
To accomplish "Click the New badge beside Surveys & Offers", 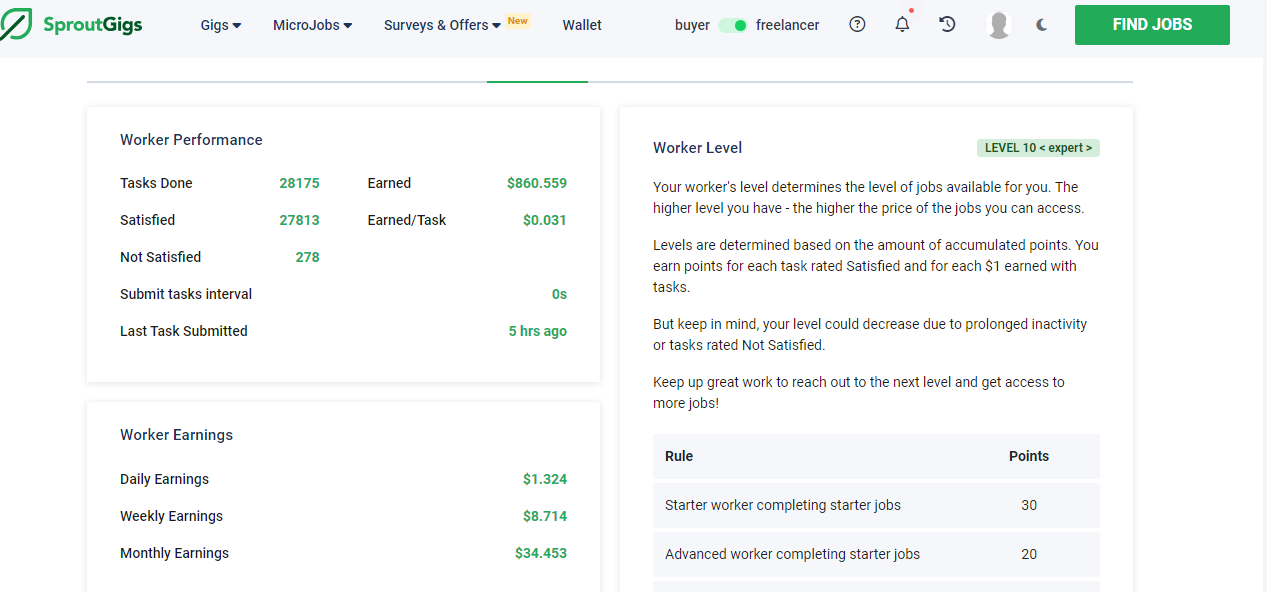I will click(x=518, y=21).
